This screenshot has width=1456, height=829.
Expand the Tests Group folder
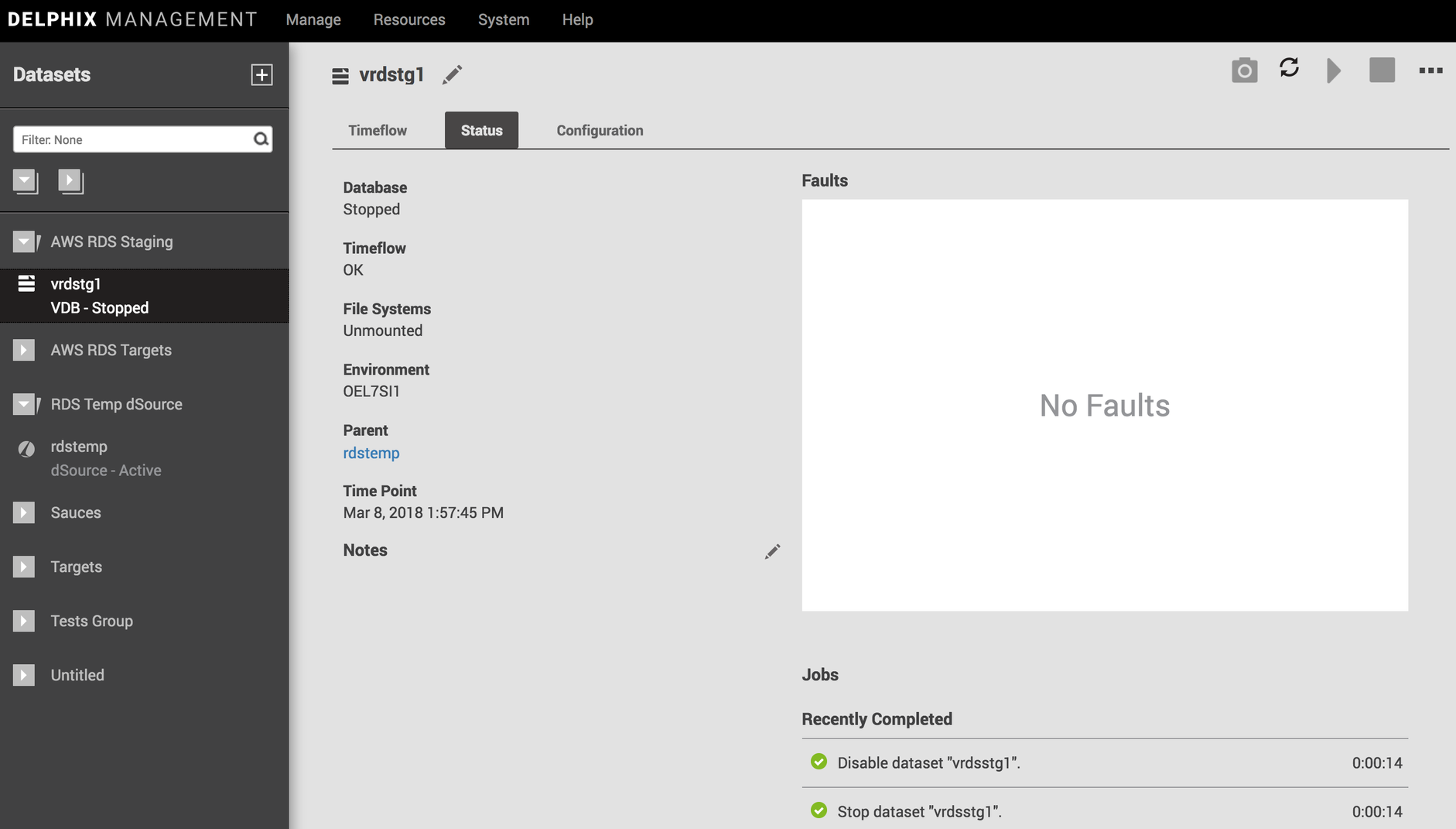pyautogui.click(x=24, y=621)
